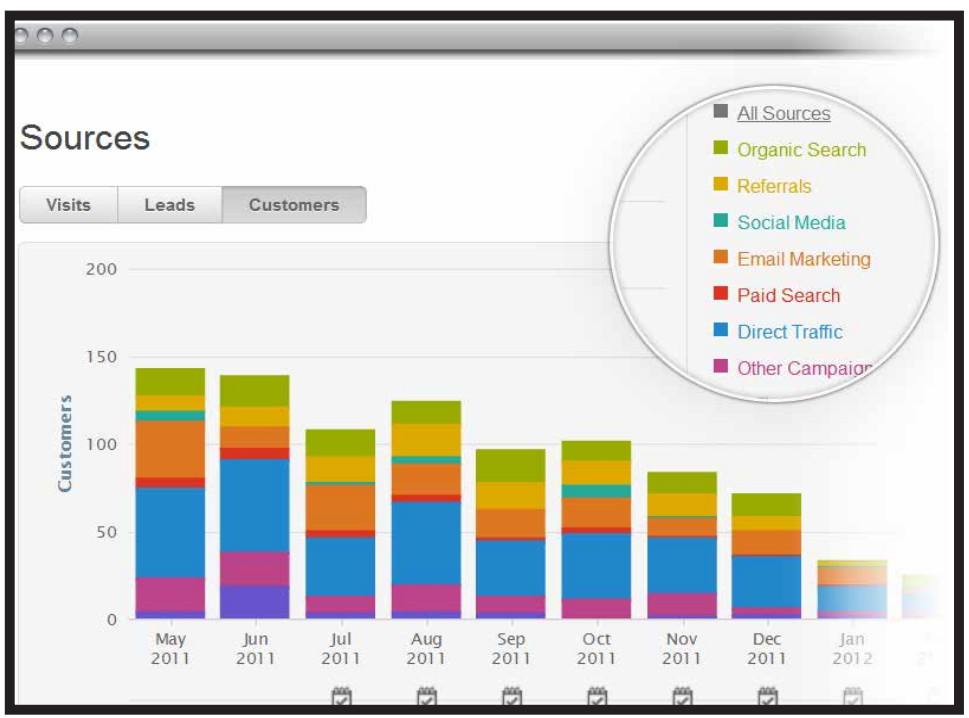Image resolution: width=969 pixels, height=718 pixels.
Task: Toggle the Referrals legend entry
Action: (774, 186)
